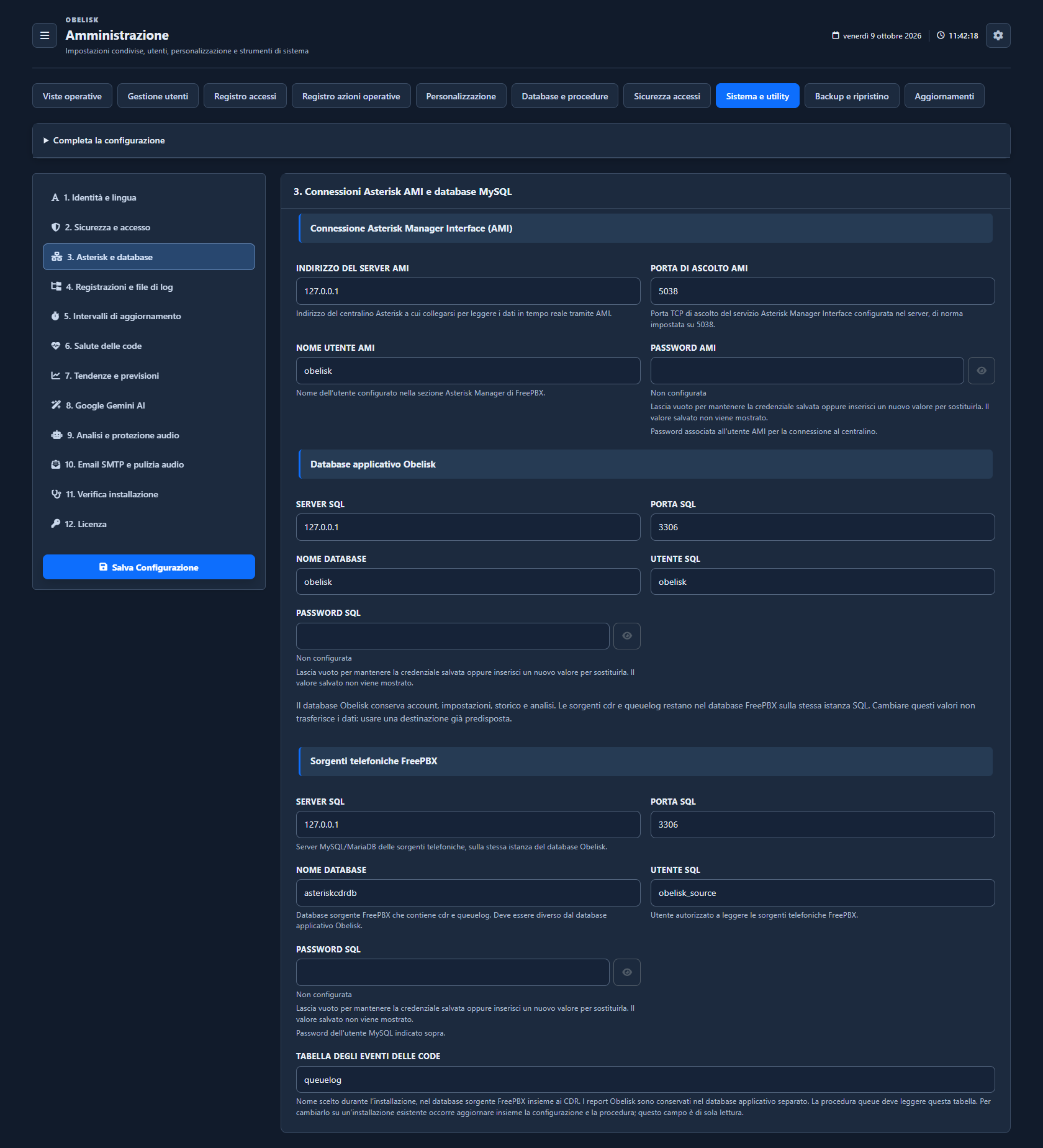Click the key icon for Licenza
Viewport: 1043px width, 1148px height.
(56, 524)
